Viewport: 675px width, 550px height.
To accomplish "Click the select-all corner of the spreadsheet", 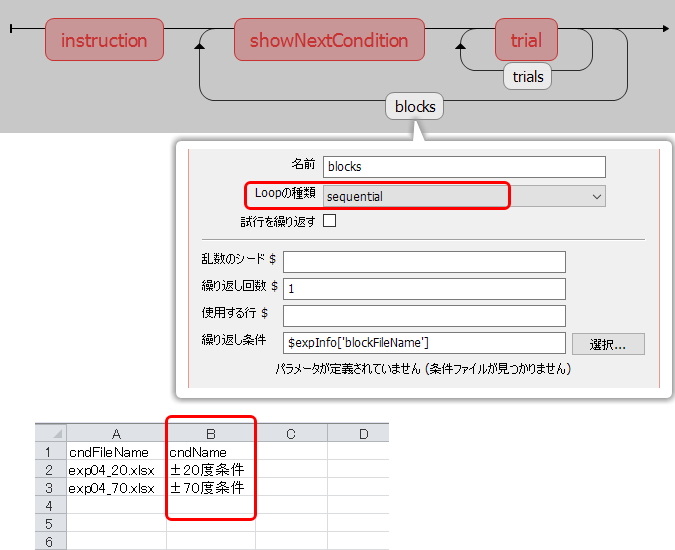I will click(x=51, y=433).
